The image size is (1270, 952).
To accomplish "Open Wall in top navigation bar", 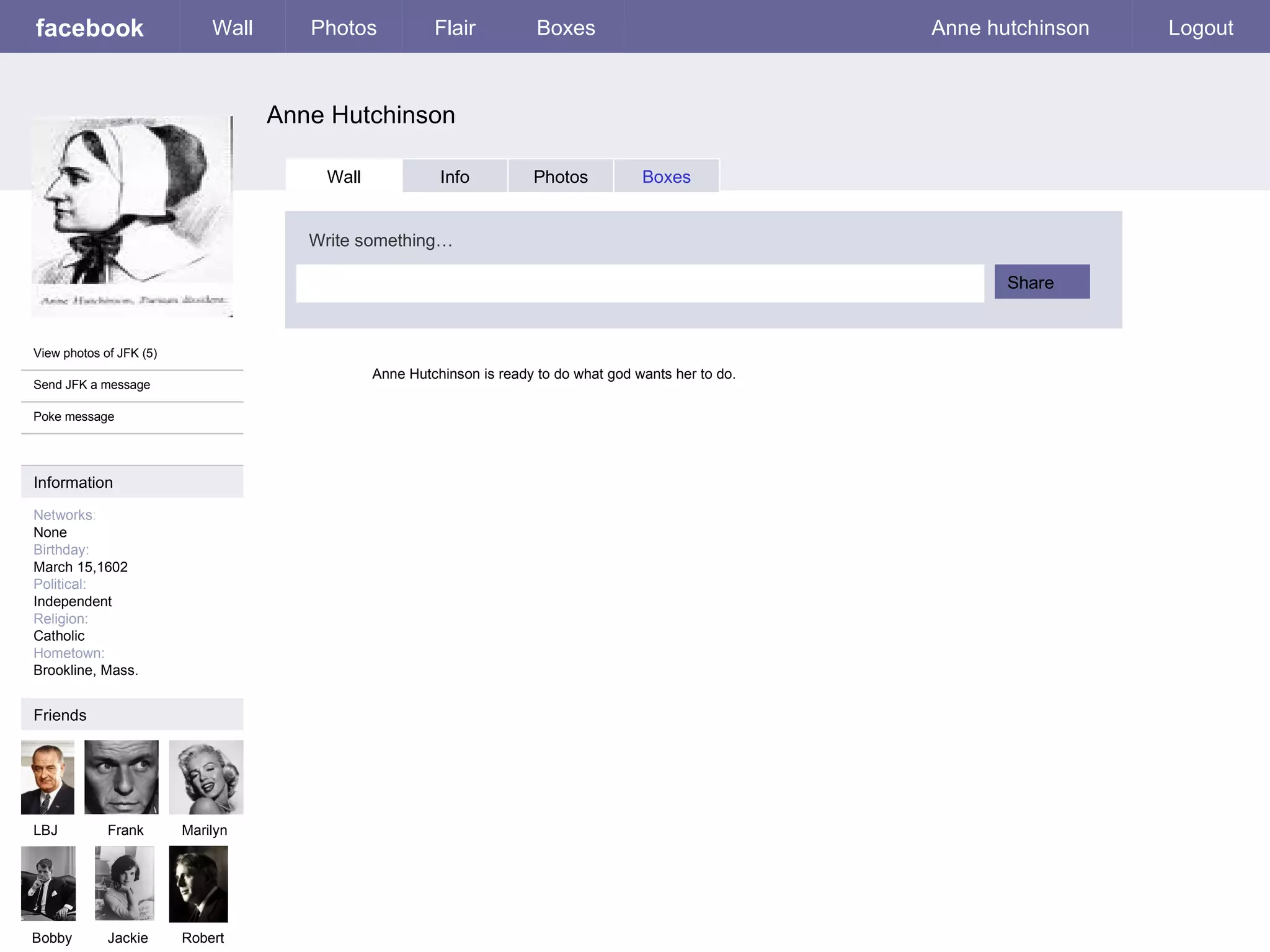I will pos(232,28).
